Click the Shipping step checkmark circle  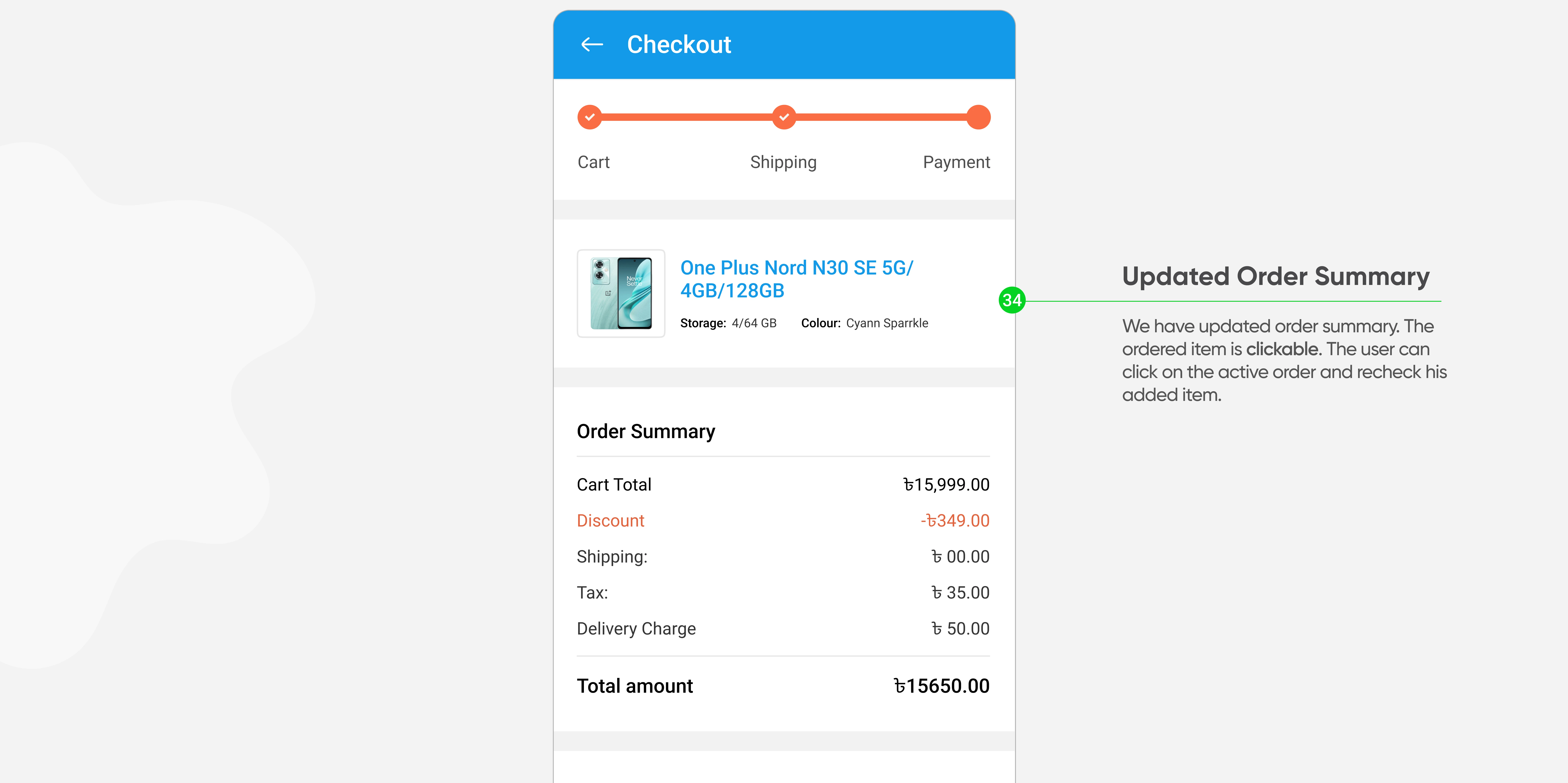pyautogui.click(x=784, y=117)
